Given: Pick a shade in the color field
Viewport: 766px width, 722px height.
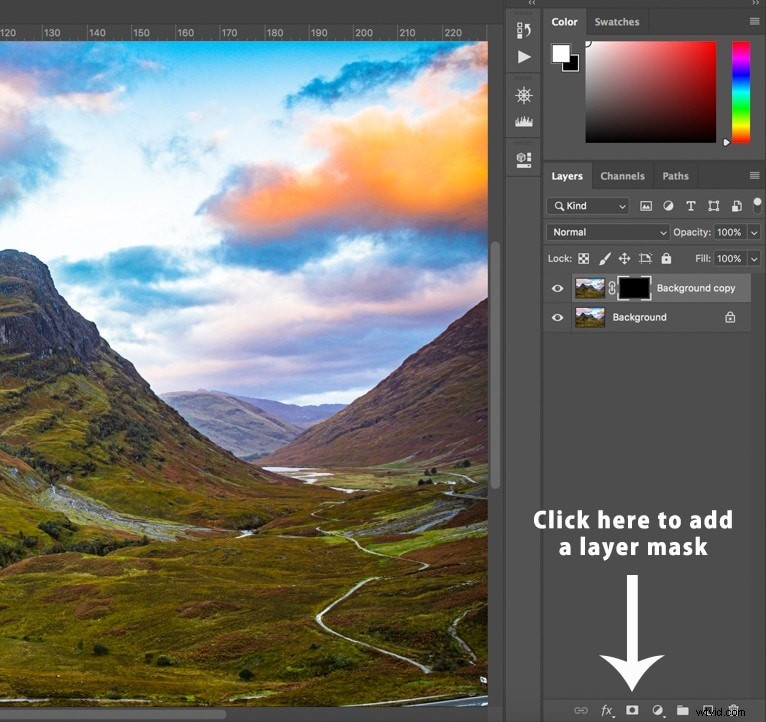Looking at the screenshot, I should pos(651,92).
